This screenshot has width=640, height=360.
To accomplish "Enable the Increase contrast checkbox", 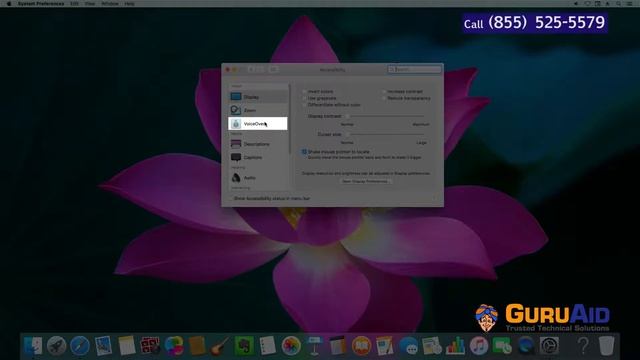I will point(384,91).
